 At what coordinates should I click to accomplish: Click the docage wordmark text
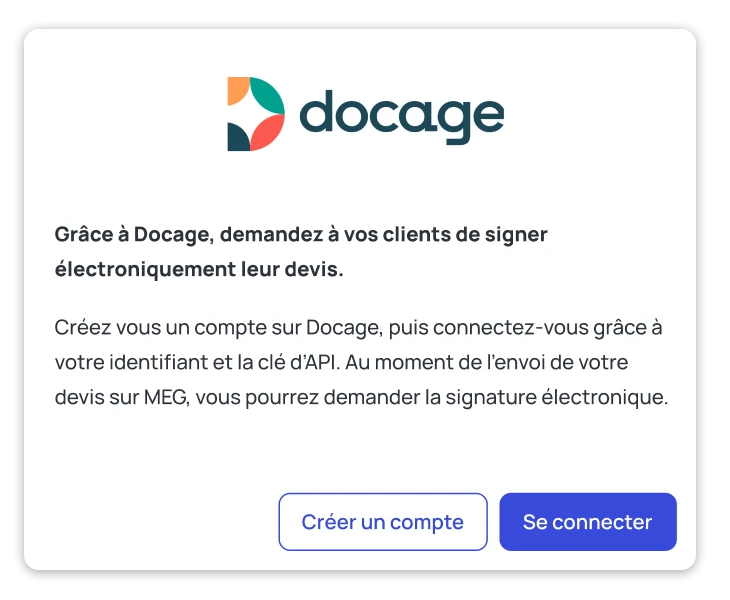coord(402,116)
